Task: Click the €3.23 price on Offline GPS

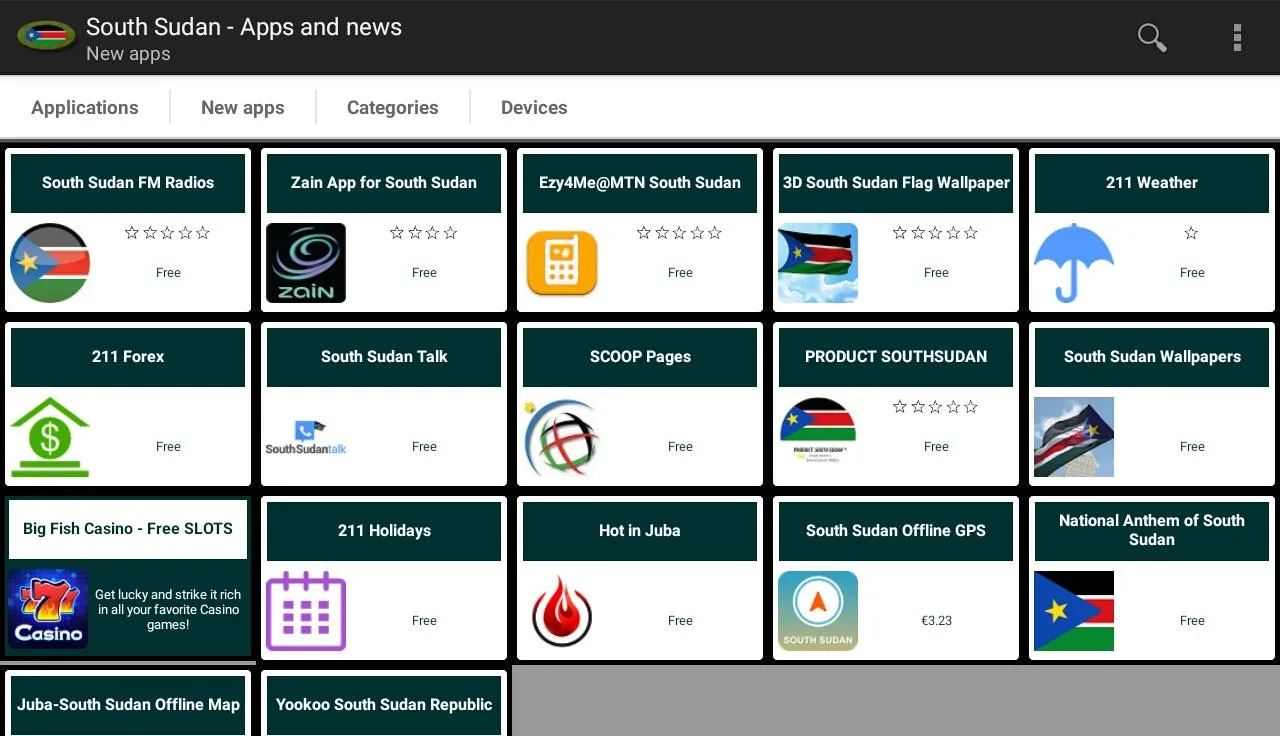Action: click(936, 621)
